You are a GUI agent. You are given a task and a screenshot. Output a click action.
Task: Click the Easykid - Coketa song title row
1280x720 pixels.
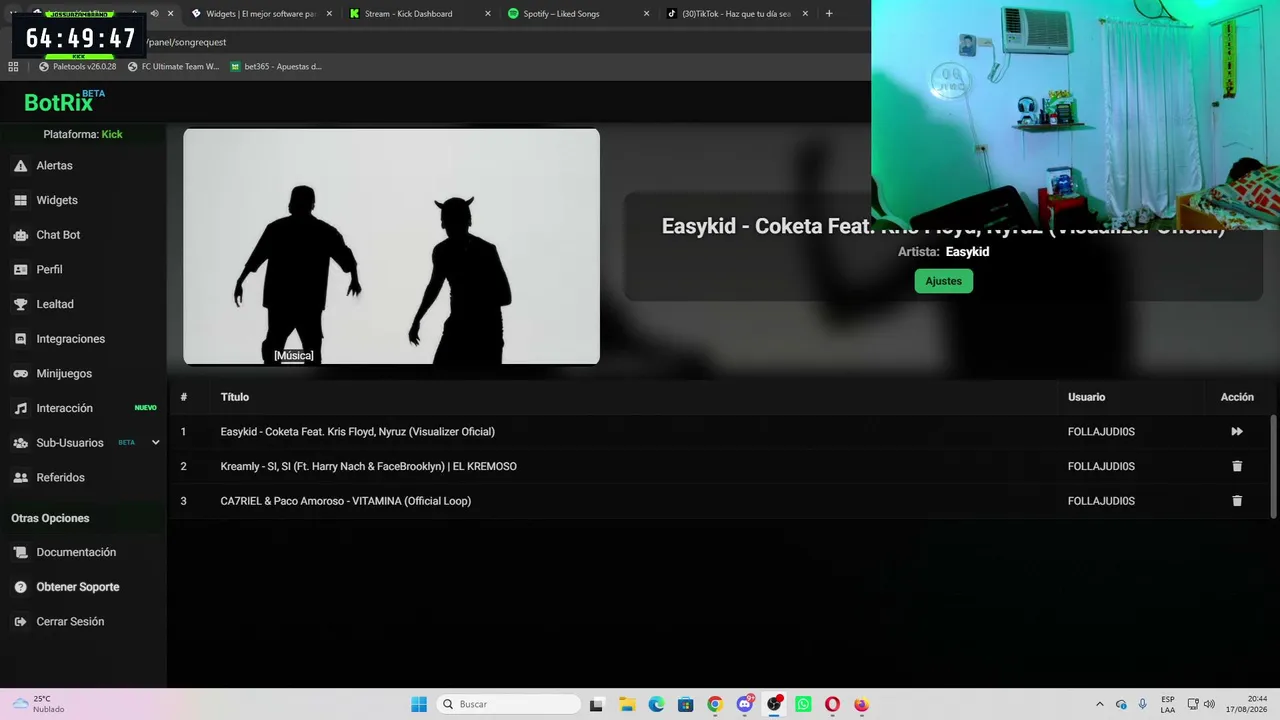[357, 432]
